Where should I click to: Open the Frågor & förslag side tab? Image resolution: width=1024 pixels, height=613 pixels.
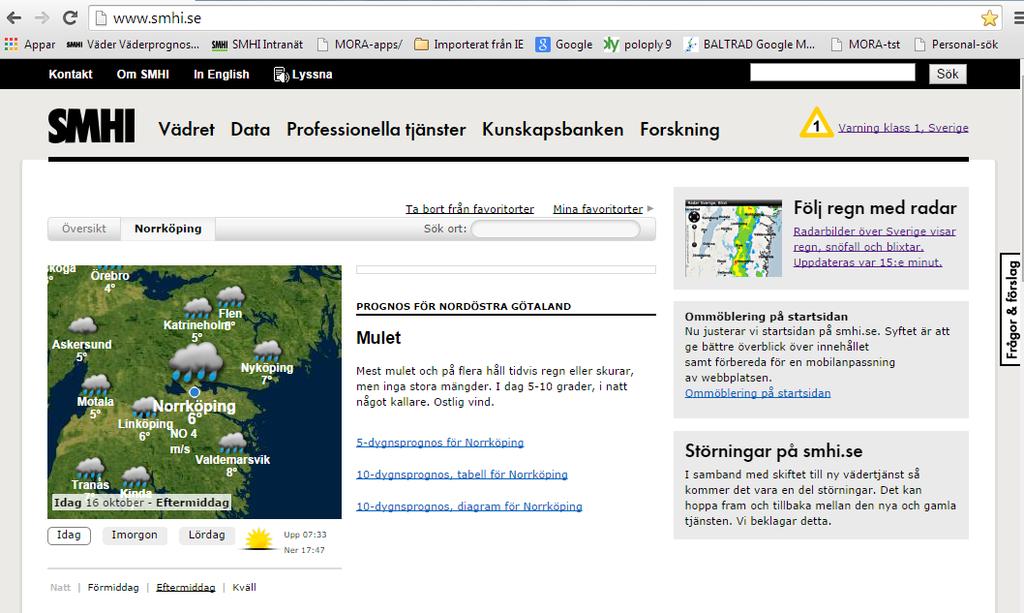(x=1010, y=309)
